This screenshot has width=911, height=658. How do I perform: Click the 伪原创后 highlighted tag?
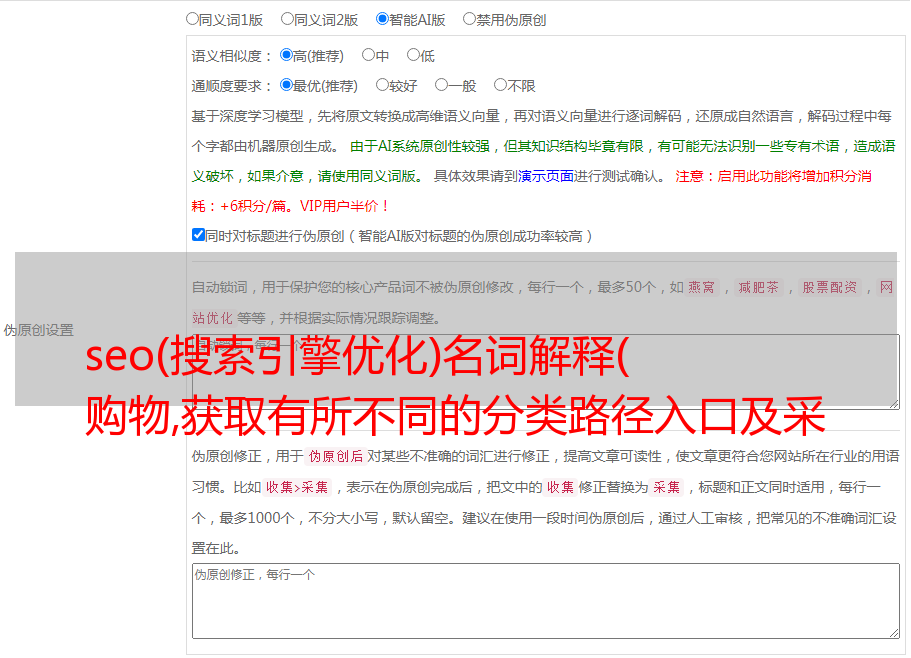[336, 456]
